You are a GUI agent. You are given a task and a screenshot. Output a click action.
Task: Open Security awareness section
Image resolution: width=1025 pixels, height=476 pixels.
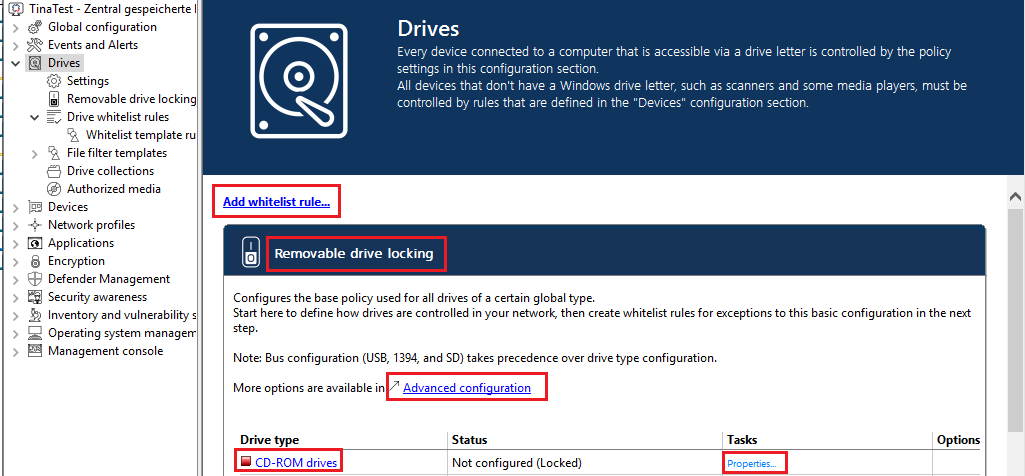click(x=97, y=297)
